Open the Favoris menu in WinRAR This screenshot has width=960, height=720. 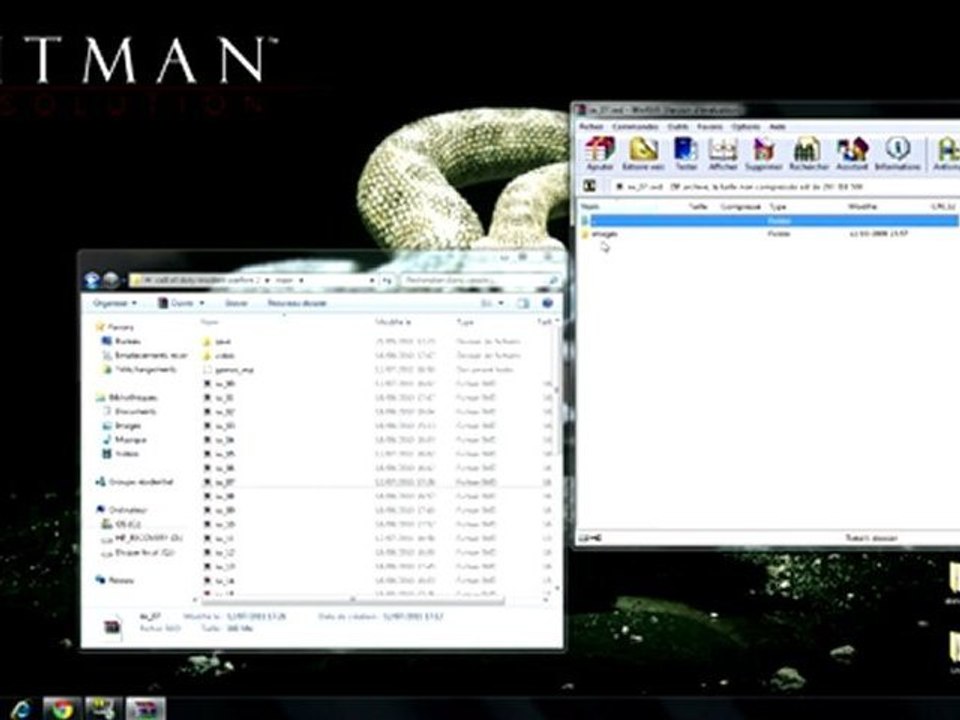(710, 127)
